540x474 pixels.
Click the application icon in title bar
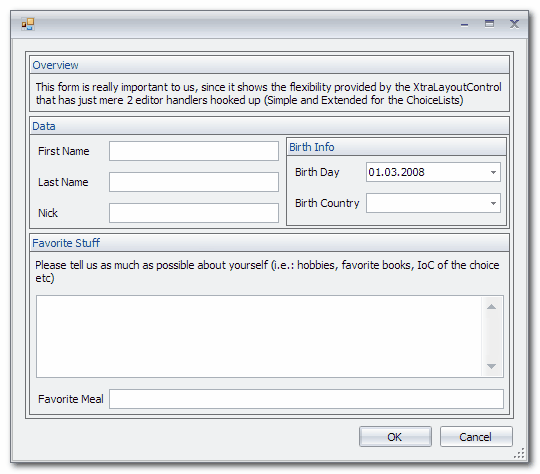28,24
